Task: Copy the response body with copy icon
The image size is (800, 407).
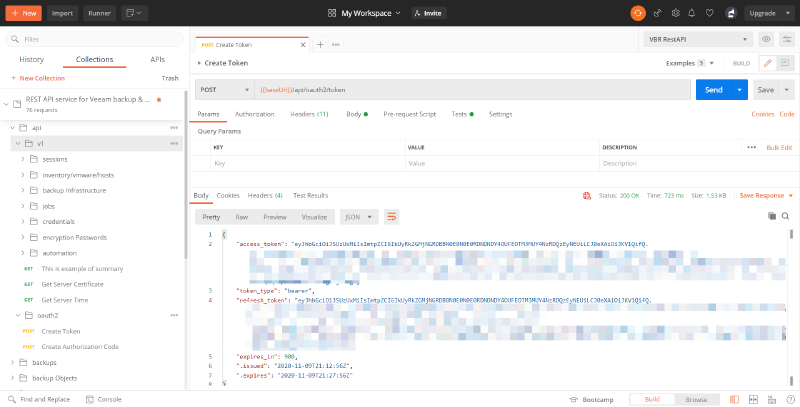Action: [771, 216]
